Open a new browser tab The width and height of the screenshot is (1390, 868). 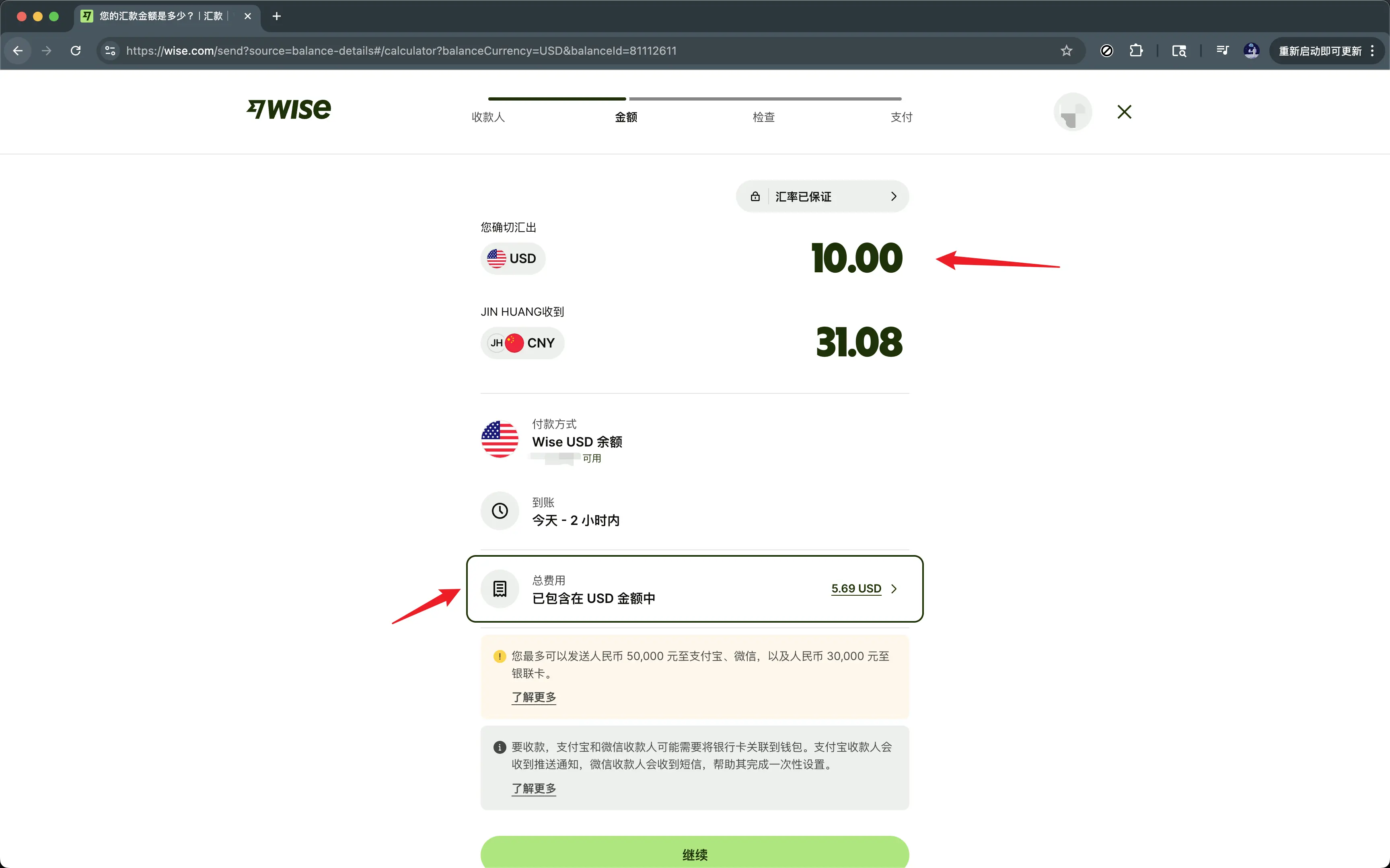click(277, 16)
